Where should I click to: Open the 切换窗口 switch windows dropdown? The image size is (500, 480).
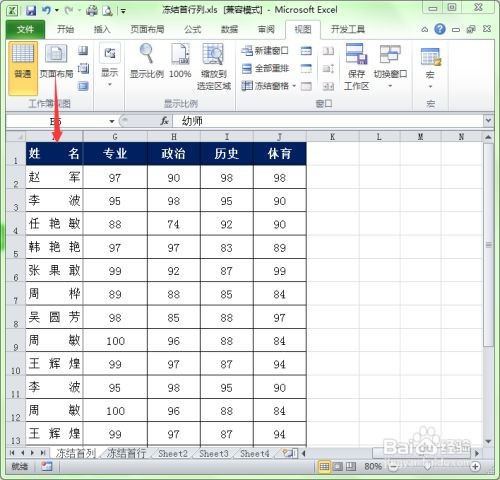(390, 66)
